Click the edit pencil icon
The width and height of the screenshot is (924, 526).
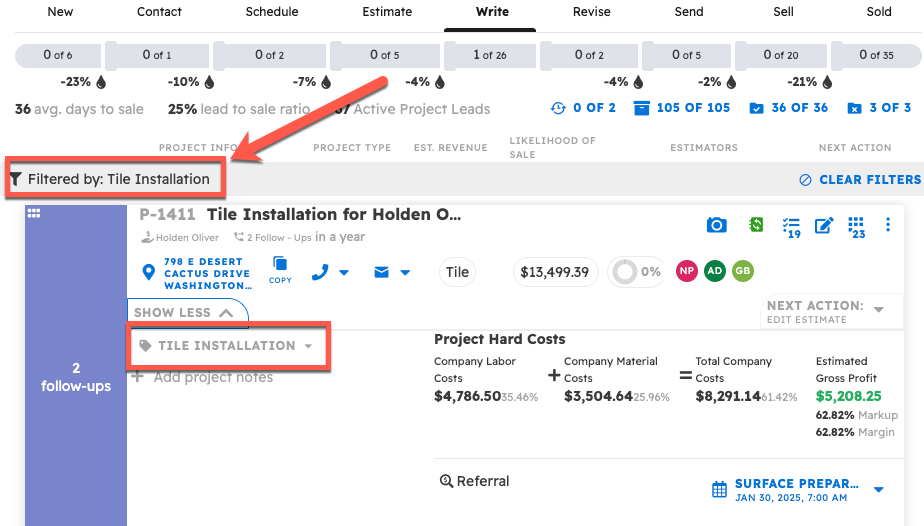pos(823,225)
